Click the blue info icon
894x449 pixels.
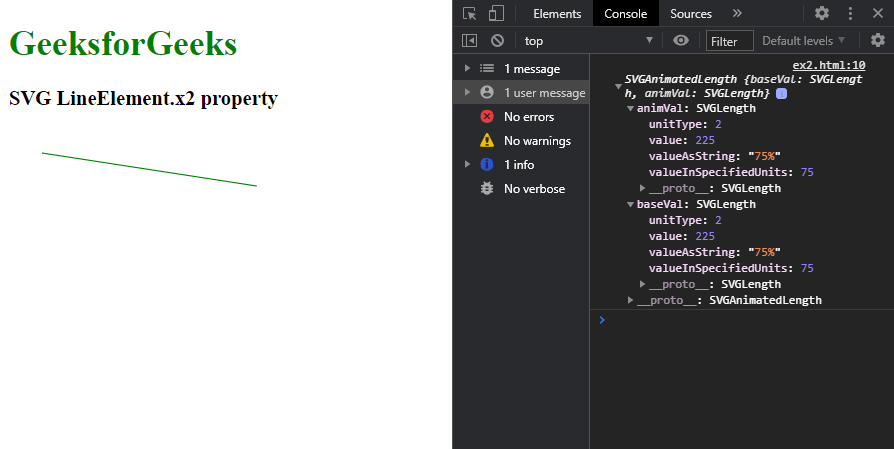[x=487, y=164]
